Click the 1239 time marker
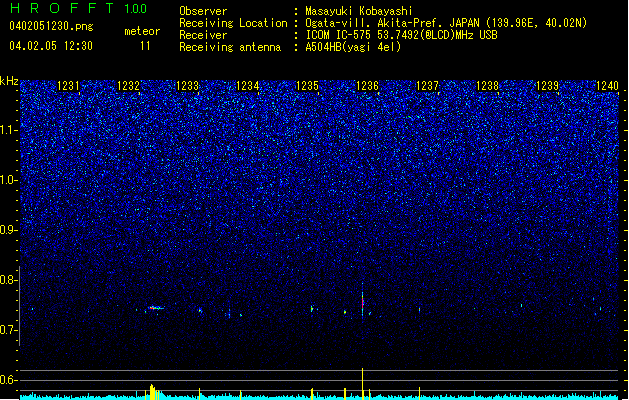The width and height of the screenshot is (629, 400). click(548, 86)
